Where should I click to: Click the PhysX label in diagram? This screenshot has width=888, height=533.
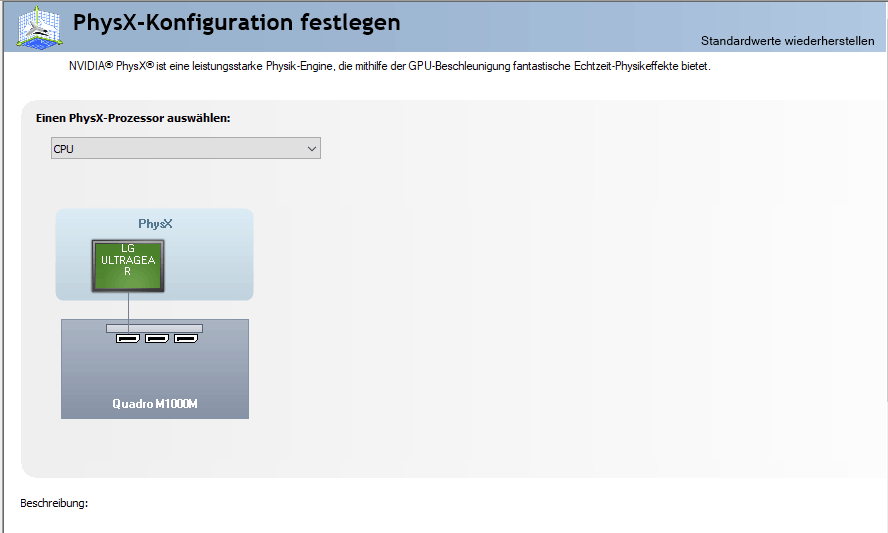click(155, 224)
